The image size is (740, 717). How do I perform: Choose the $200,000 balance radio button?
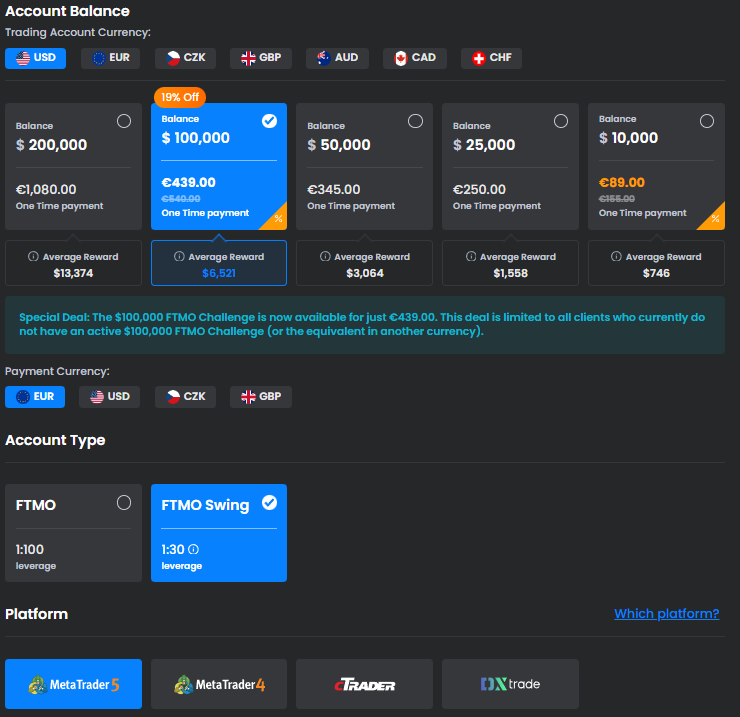(124, 121)
